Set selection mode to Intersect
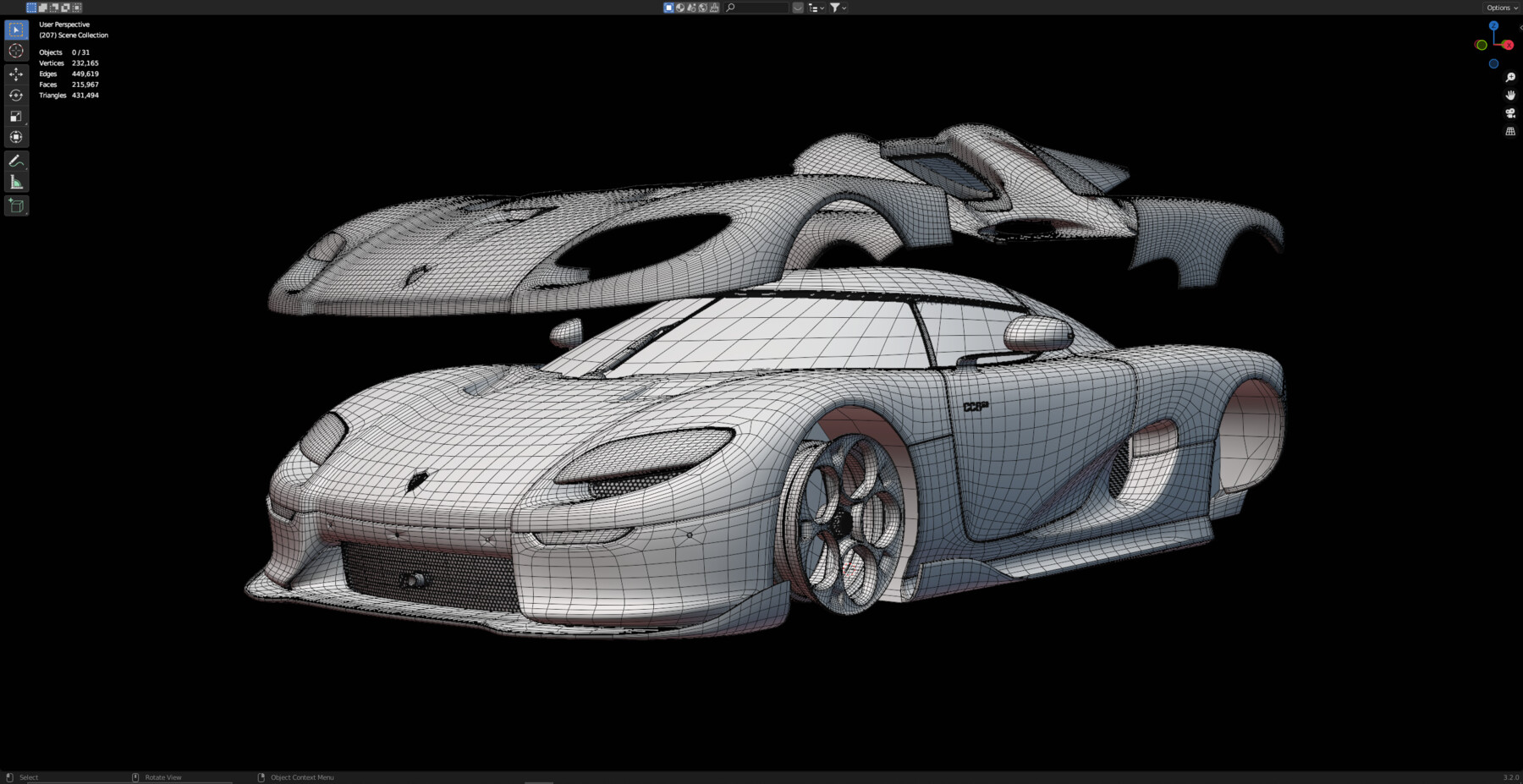Image resolution: width=1523 pixels, height=784 pixels. coord(77,8)
